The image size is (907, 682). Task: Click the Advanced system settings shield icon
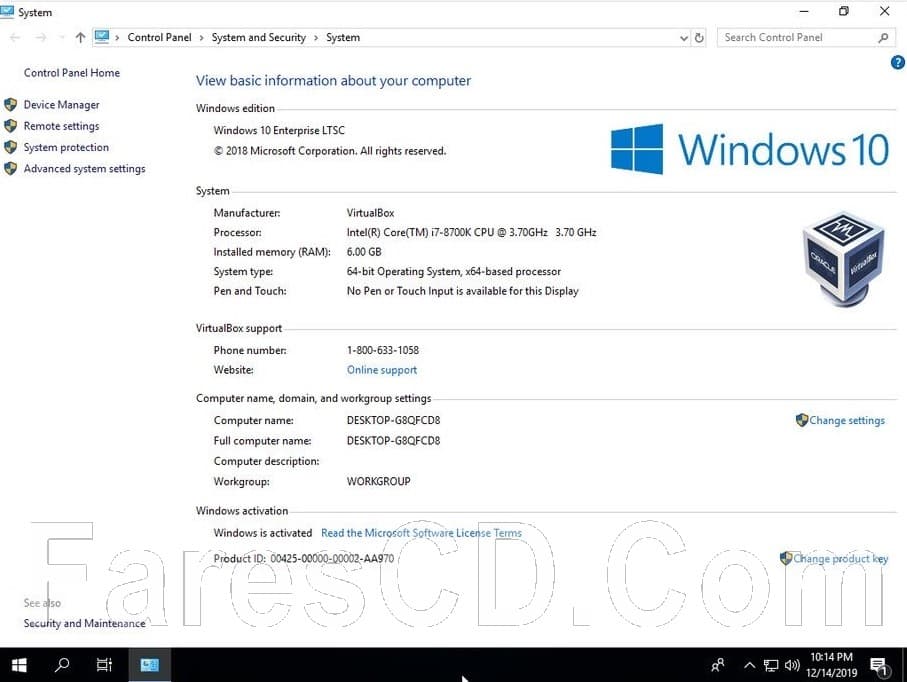click(10, 169)
